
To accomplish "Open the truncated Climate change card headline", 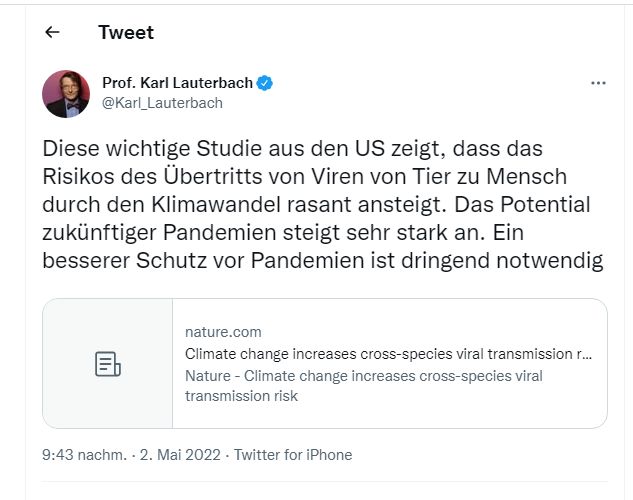I will [389, 353].
